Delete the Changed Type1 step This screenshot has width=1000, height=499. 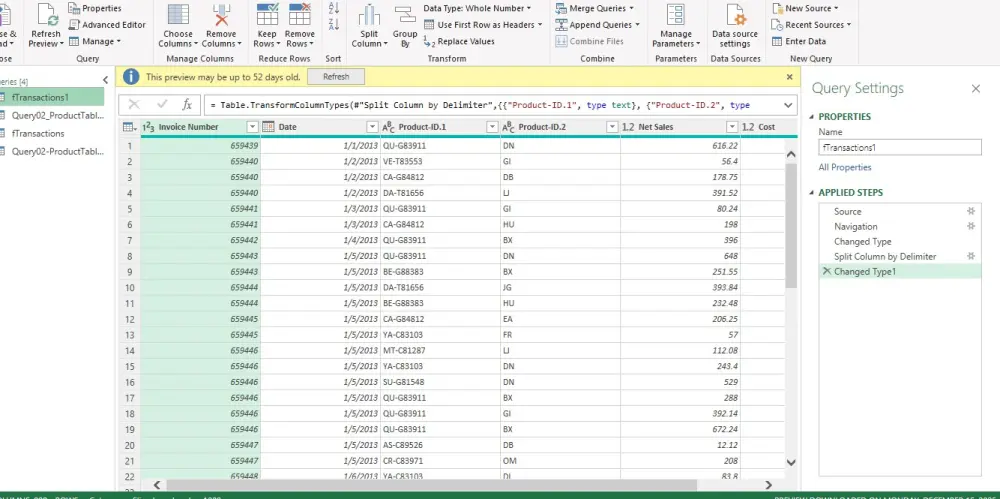pos(827,271)
